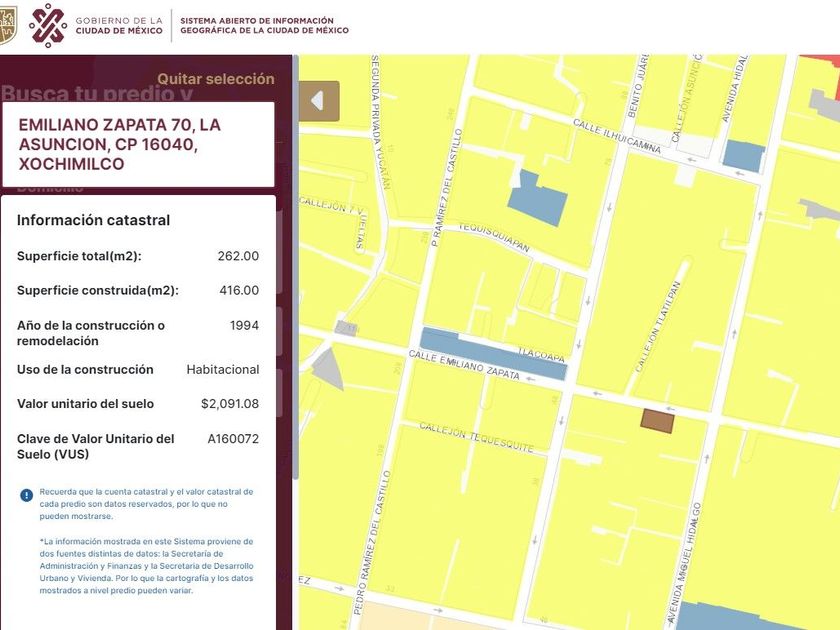Click the Callejón Tlatilpan street label
The width and height of the screenshot is (840, 630).
click(658, 326)
